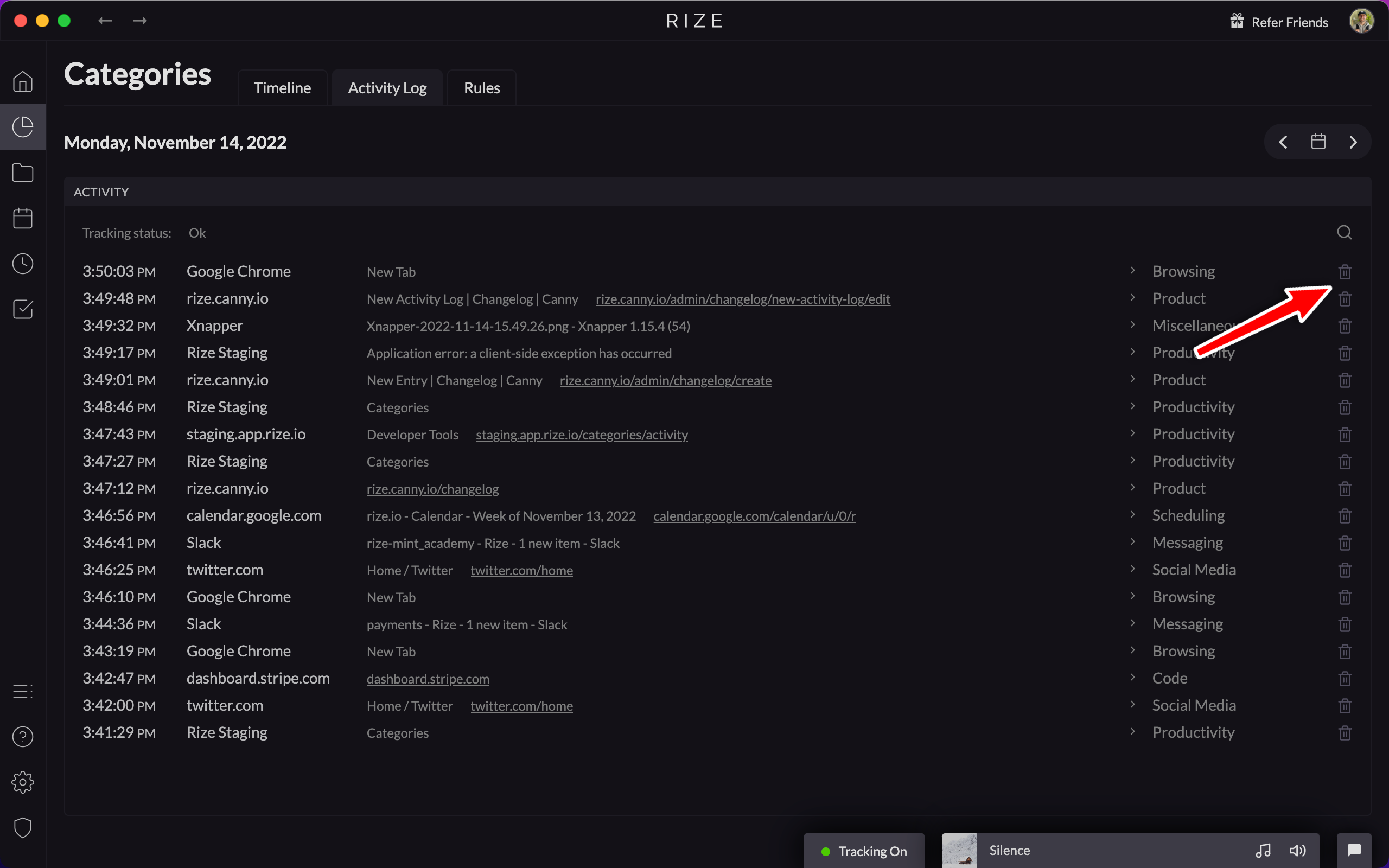Expand category chevron for 3:50:03 PM Browsing
This screenshot has height=868, width=1389.
click(x=1132, y=270)
